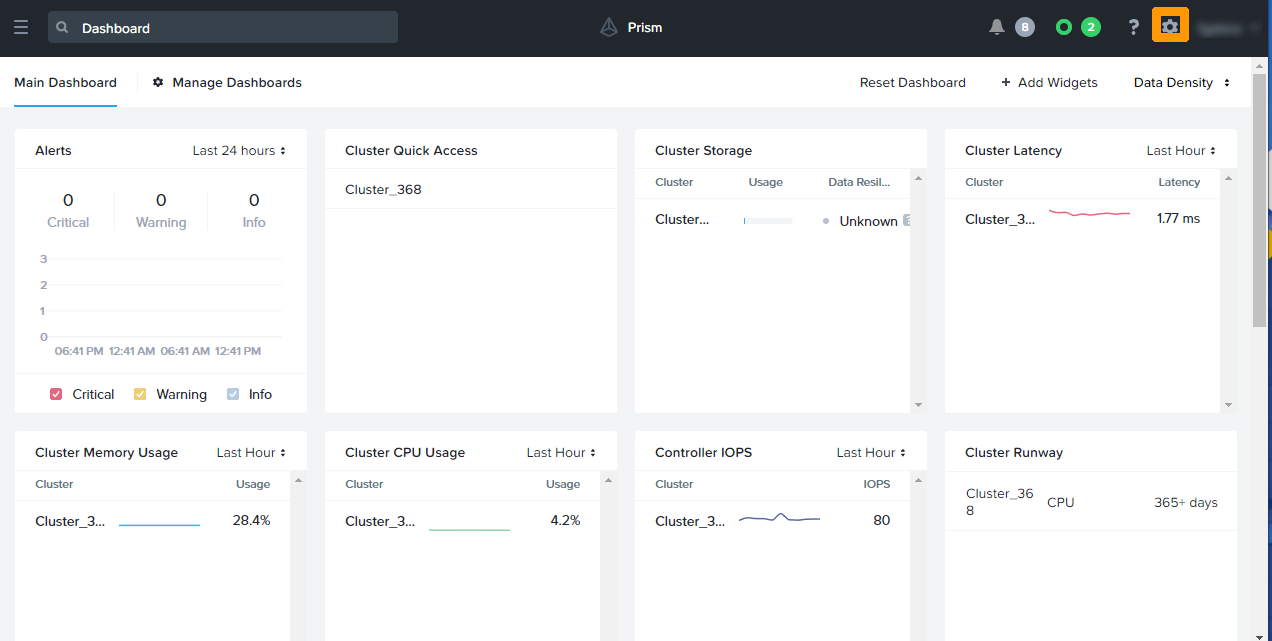
Task: Open Cluster_368 from Cluster Quick Access
Action: 384,188
